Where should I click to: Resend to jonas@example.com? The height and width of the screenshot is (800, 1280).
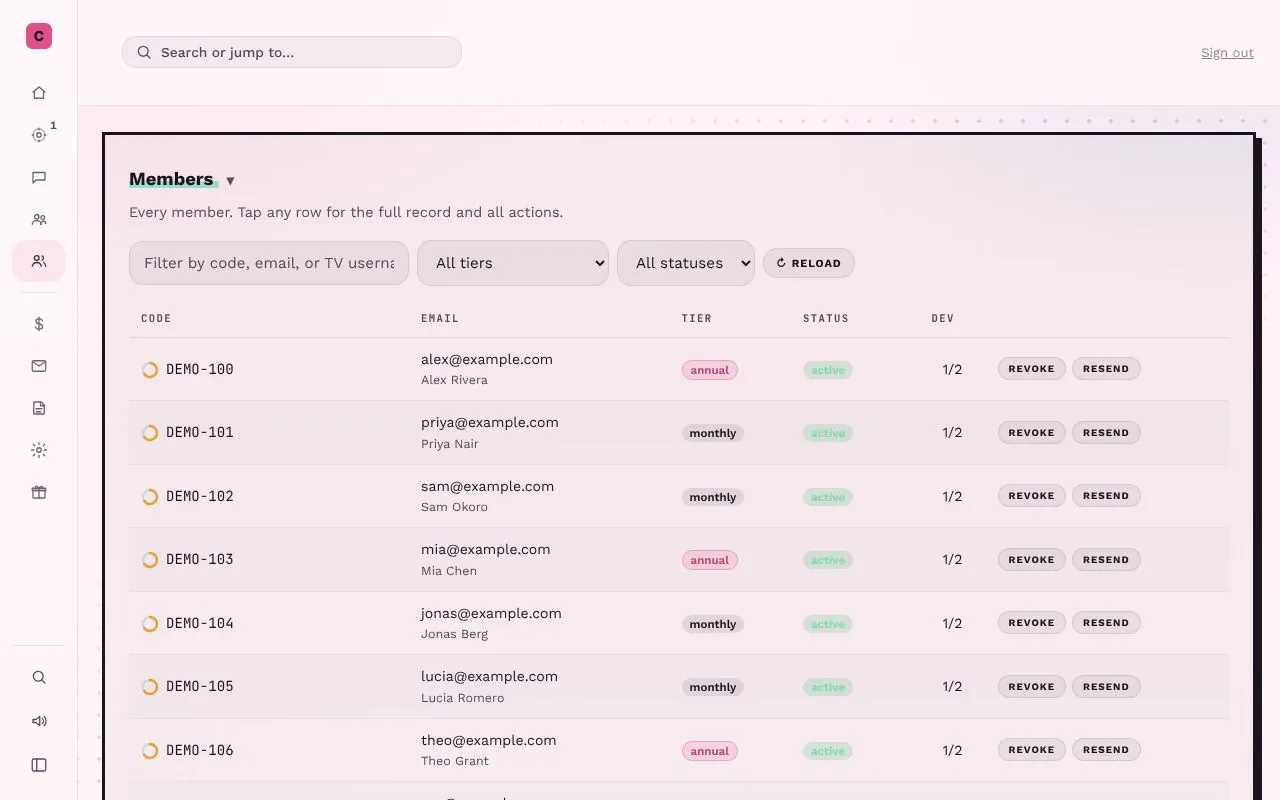click(x=1106, y=623)
